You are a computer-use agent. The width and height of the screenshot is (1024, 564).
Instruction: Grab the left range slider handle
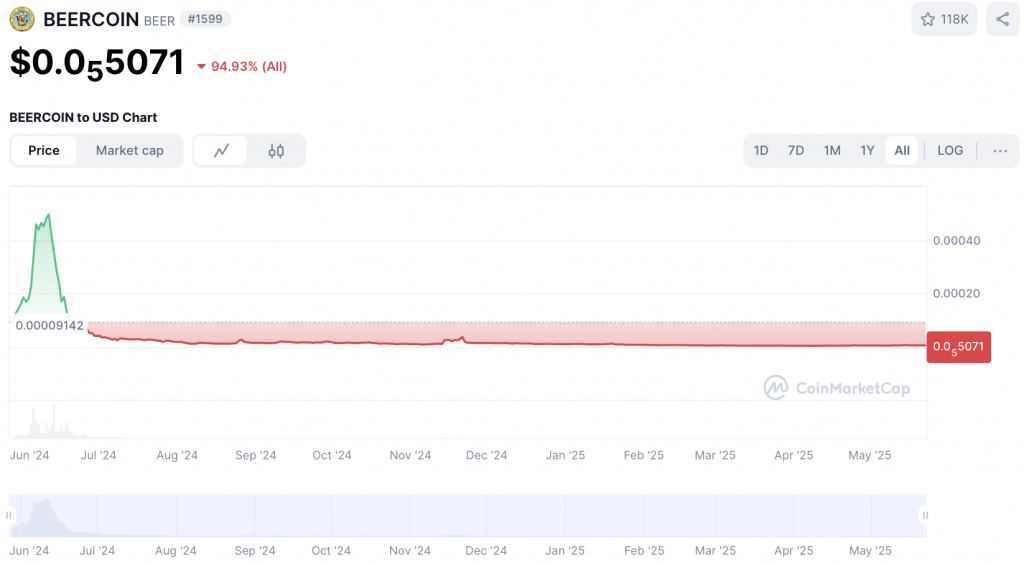click(x=8, y=516)
